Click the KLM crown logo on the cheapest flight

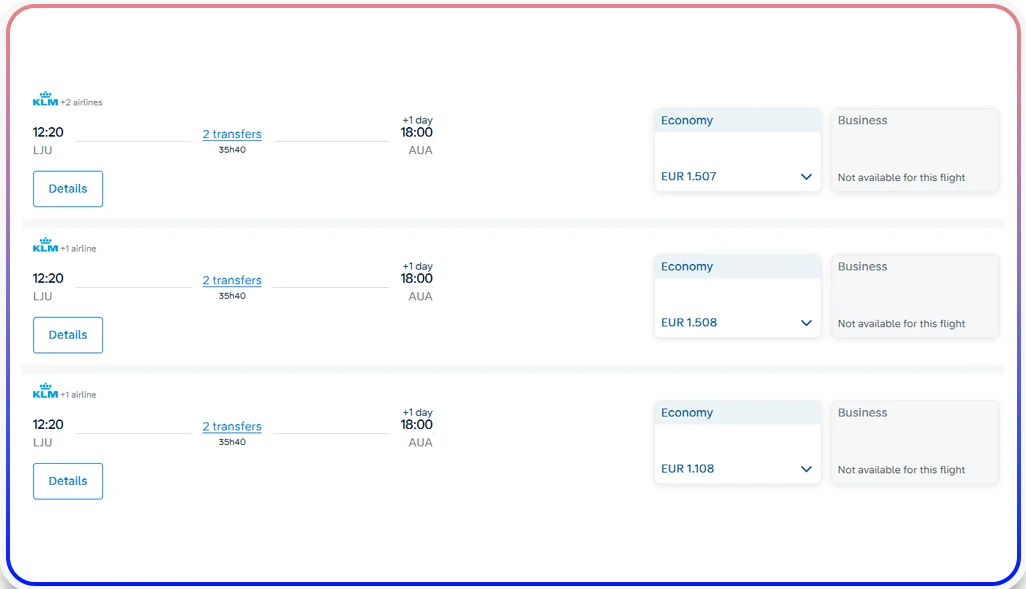(x=44, y=390)
